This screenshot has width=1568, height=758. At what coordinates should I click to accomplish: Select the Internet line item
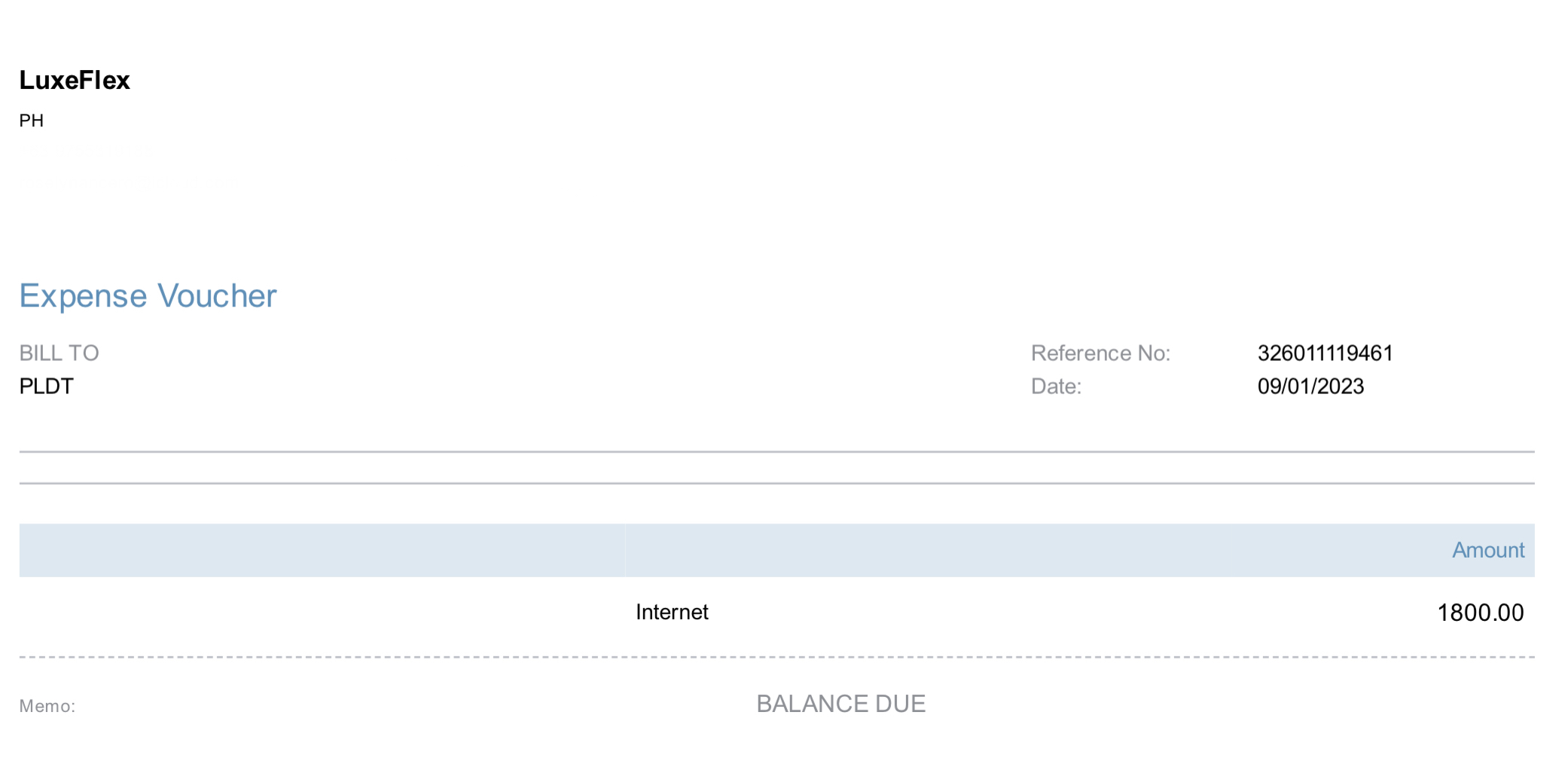click(x=672, y=612)
